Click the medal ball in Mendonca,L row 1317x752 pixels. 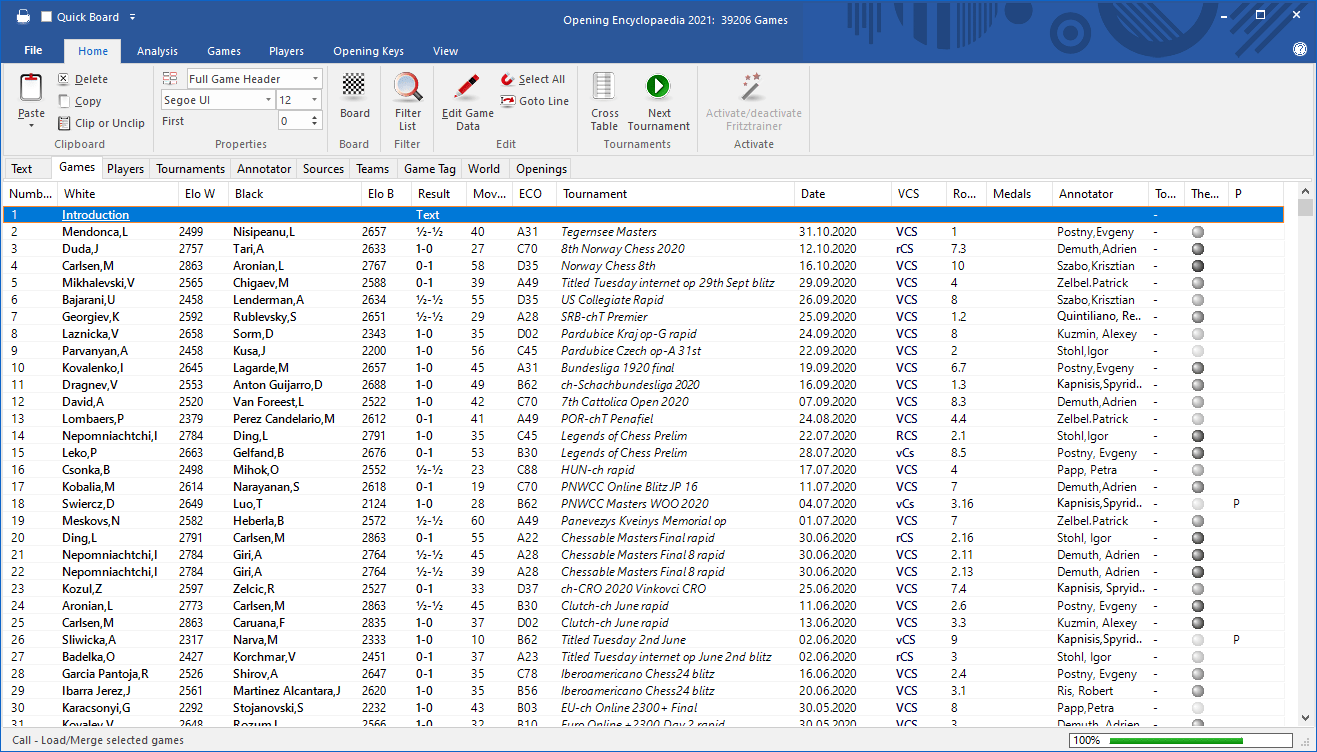click(1198, 232)
